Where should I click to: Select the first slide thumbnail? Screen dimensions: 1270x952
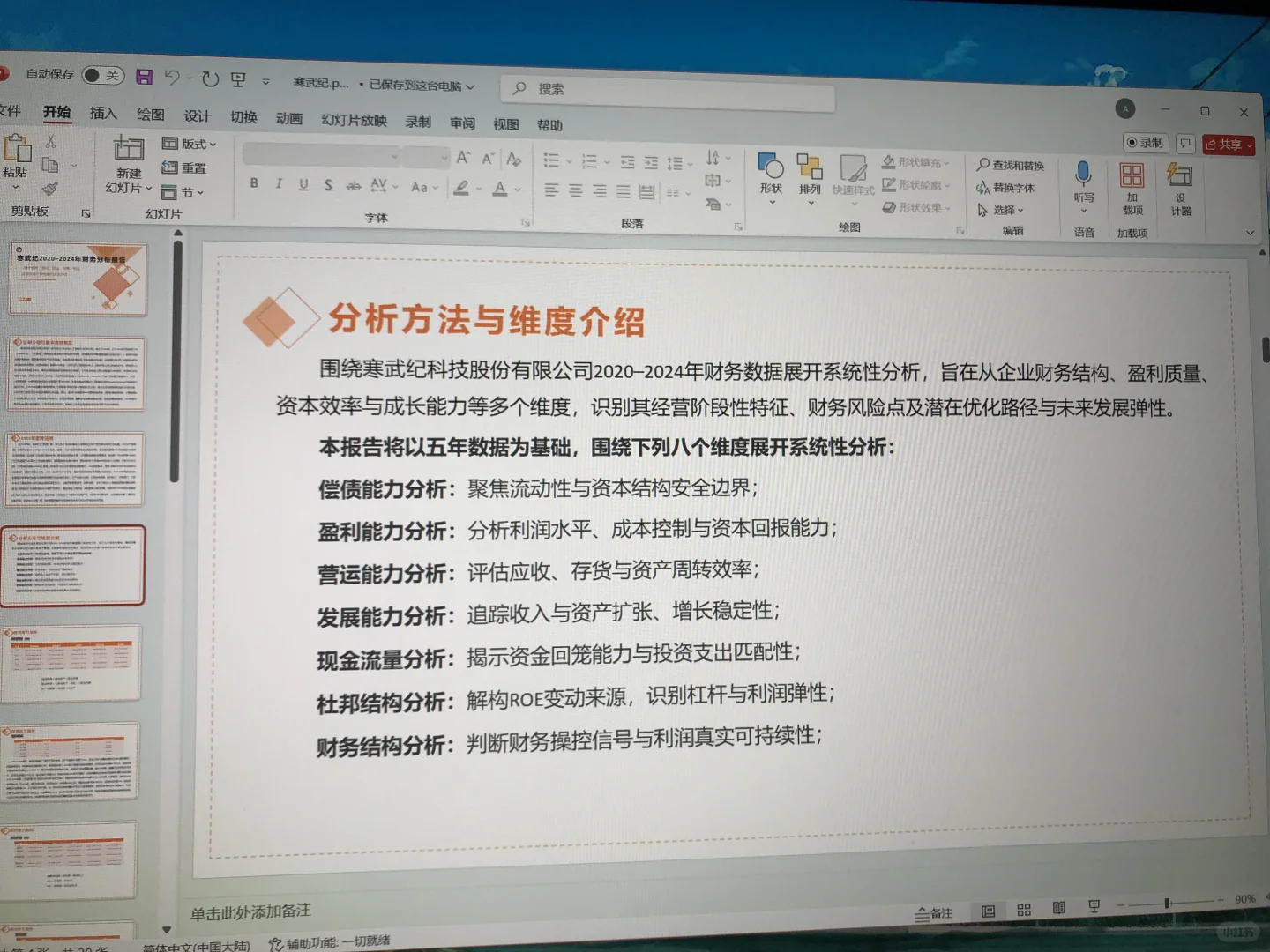(x=78, y=280)
